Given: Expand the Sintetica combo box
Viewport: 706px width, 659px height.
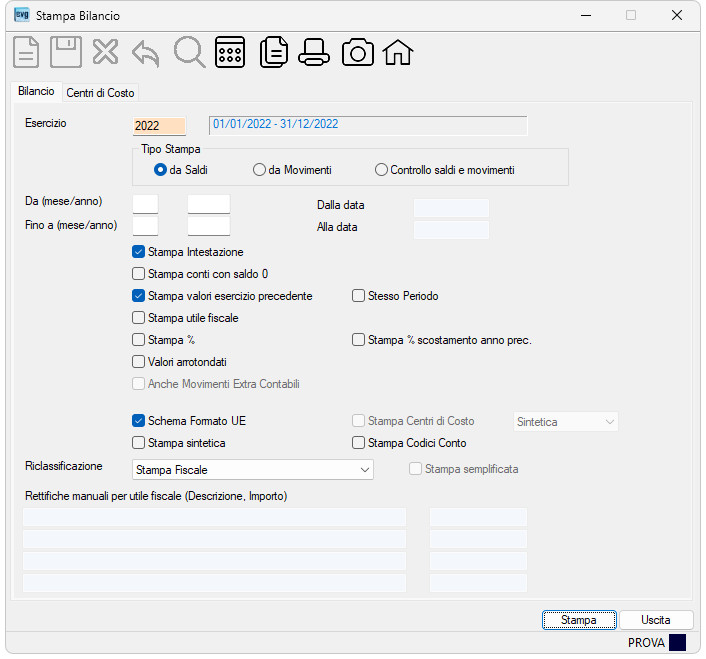Looking at the screenshot, I should pos(566,422).
